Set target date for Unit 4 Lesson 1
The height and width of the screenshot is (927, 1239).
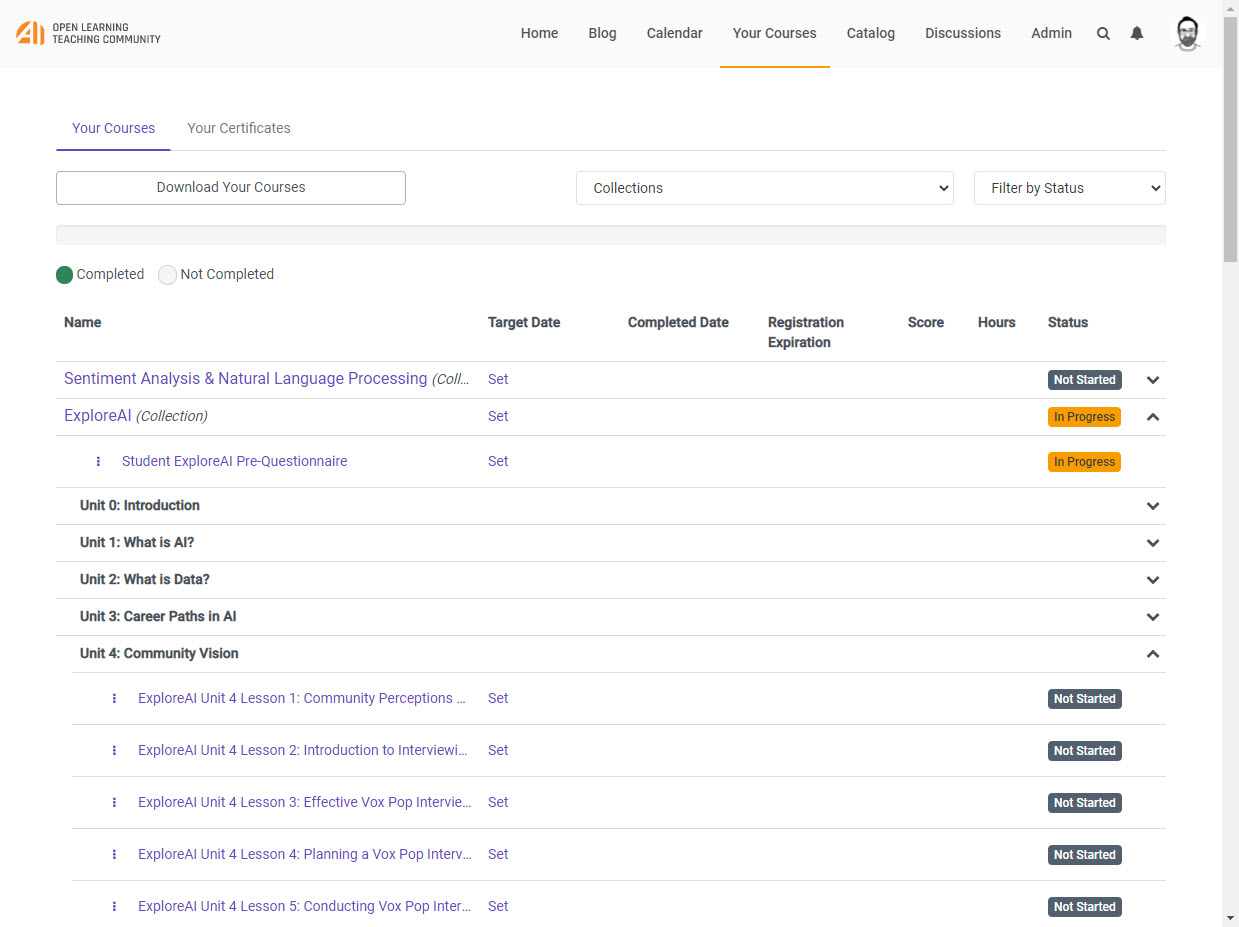click(498, 698)
